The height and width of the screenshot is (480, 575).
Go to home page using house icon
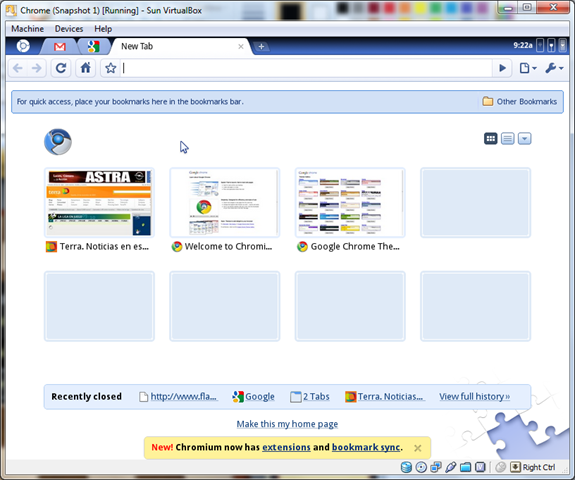click(86, 68)
